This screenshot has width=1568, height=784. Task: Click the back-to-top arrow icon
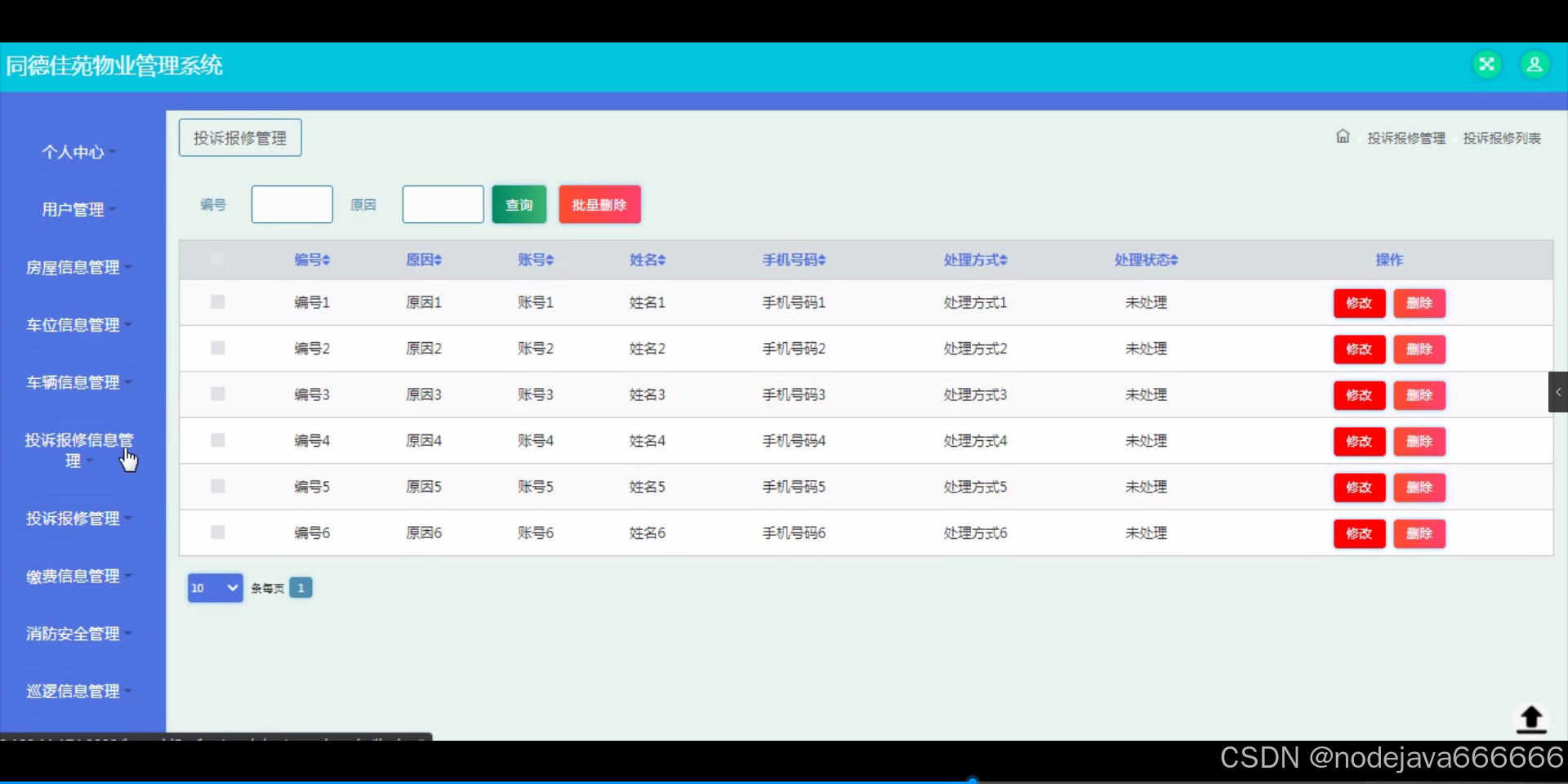pyautogui.click(x=1531, y=719)
